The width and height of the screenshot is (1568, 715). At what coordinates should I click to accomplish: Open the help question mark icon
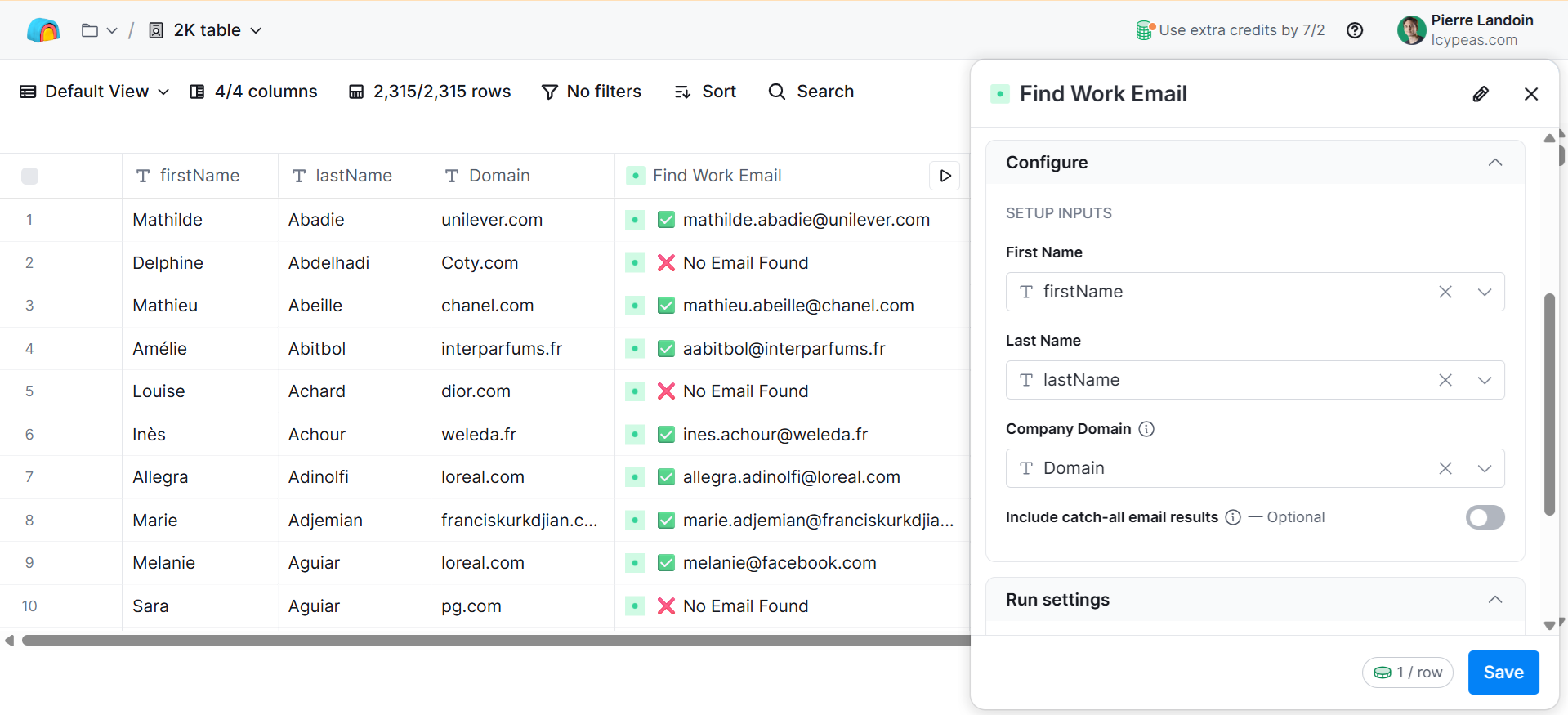[x=1355, y=30]
